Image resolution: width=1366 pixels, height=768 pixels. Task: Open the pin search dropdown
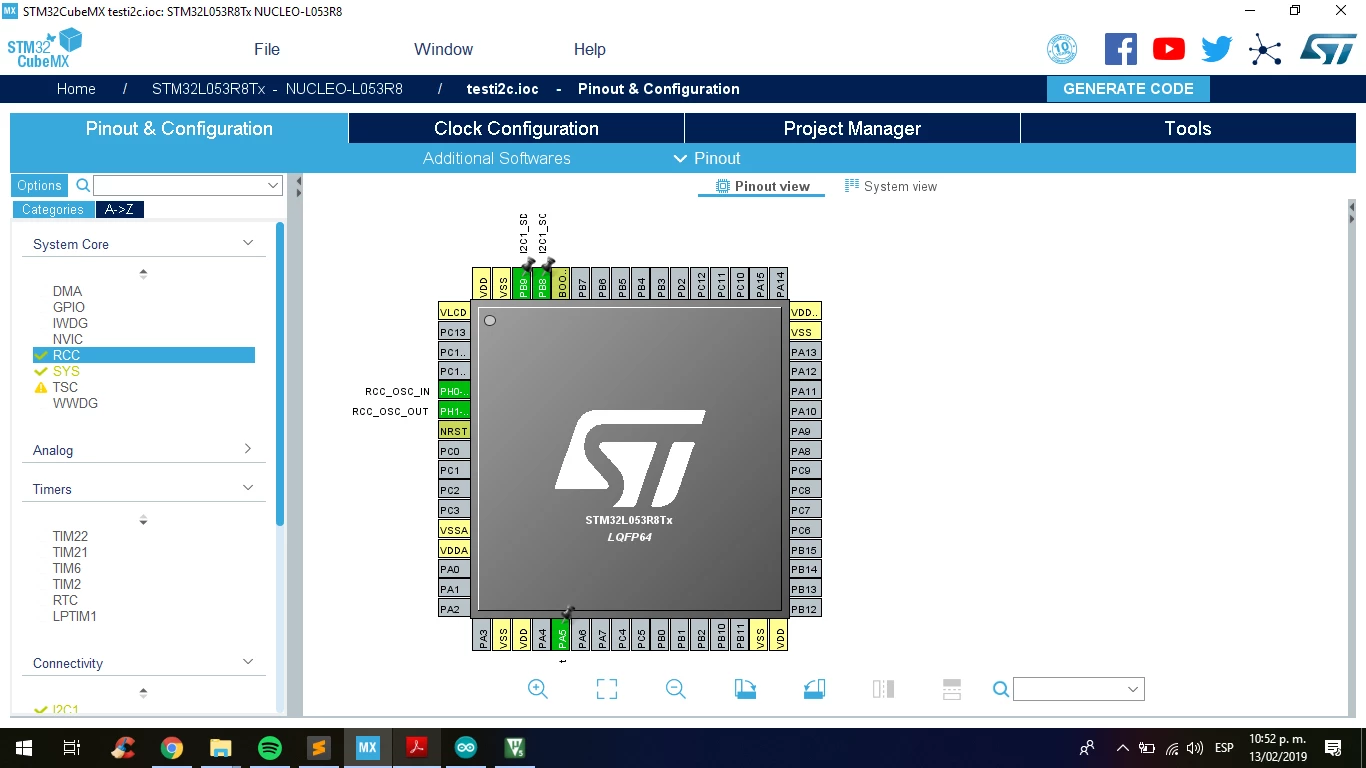(1133, 689)
